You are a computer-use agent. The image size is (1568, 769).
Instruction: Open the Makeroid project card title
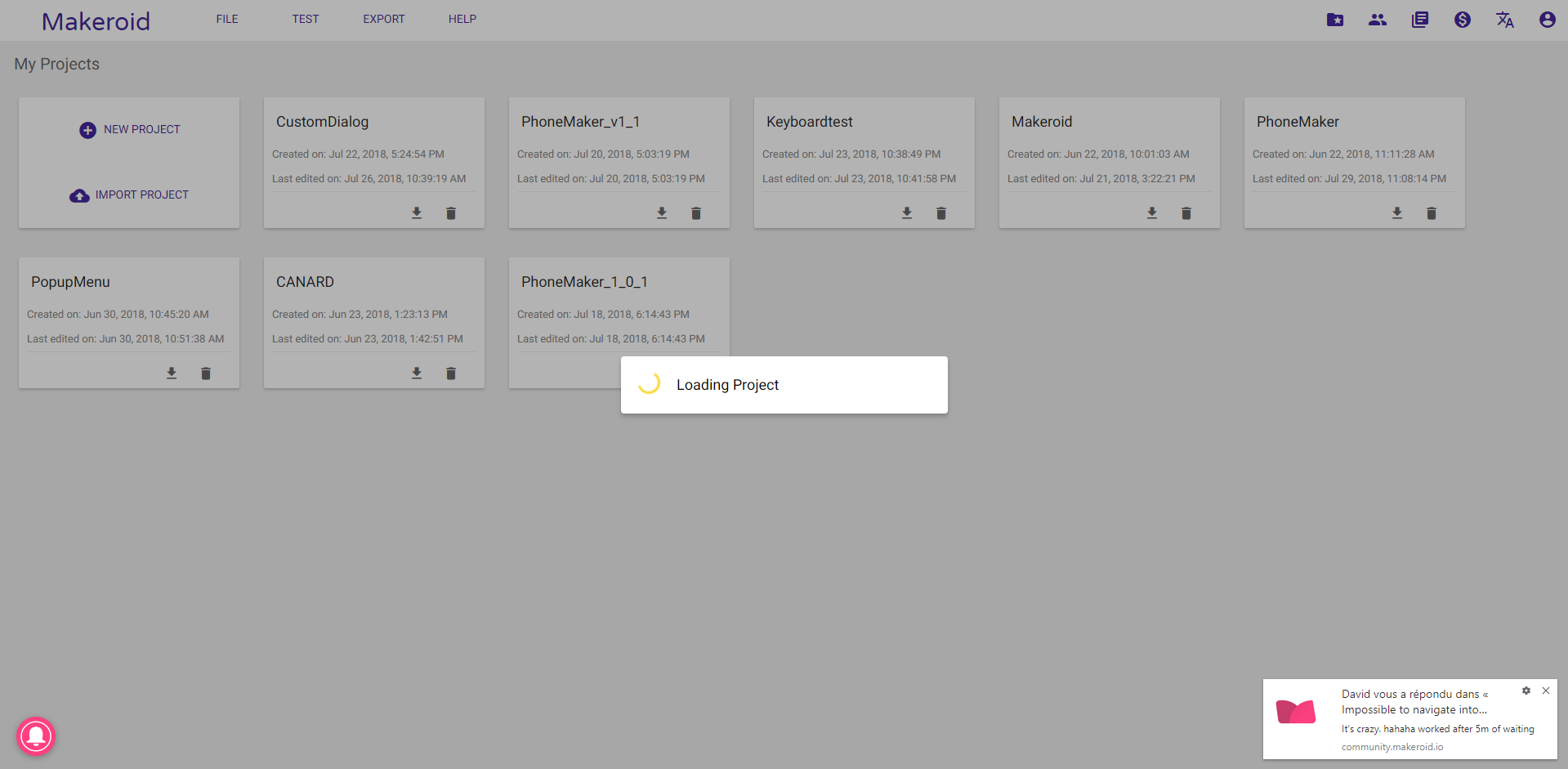click(1042, 122)
